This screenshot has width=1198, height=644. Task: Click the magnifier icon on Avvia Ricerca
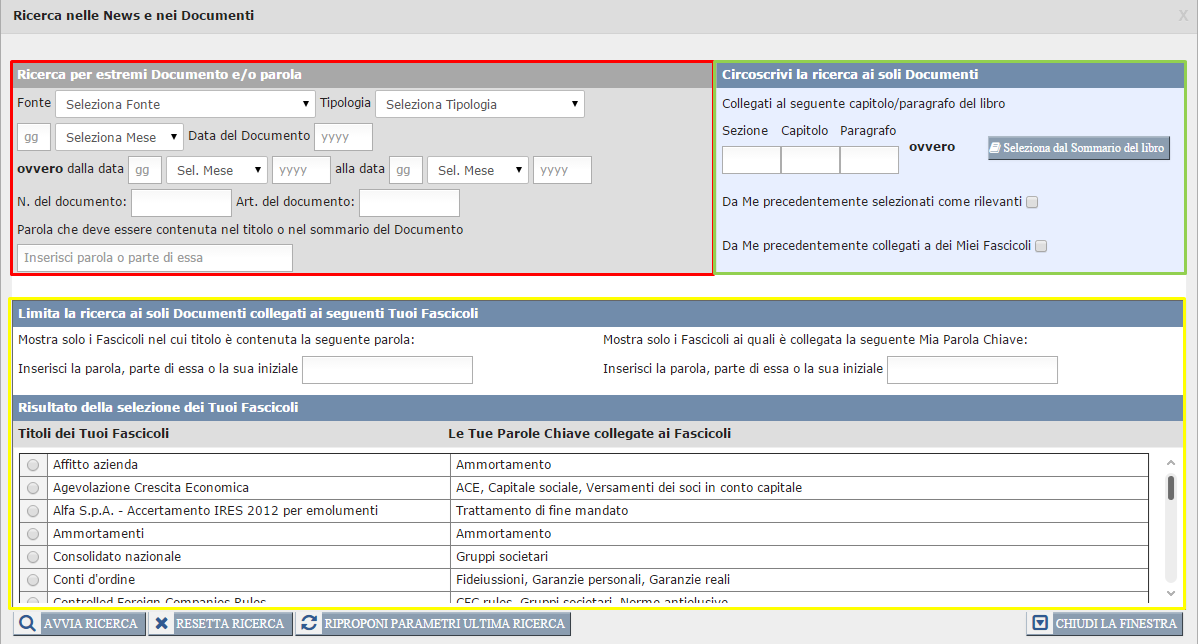[29, 624]
